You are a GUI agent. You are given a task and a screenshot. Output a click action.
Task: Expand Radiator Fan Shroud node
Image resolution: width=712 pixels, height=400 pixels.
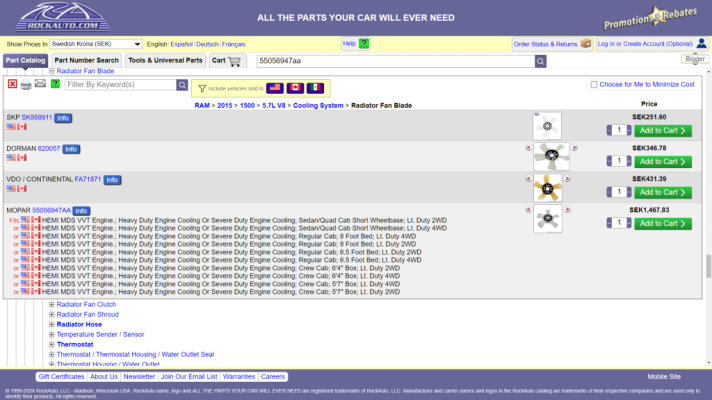point(51,315)
